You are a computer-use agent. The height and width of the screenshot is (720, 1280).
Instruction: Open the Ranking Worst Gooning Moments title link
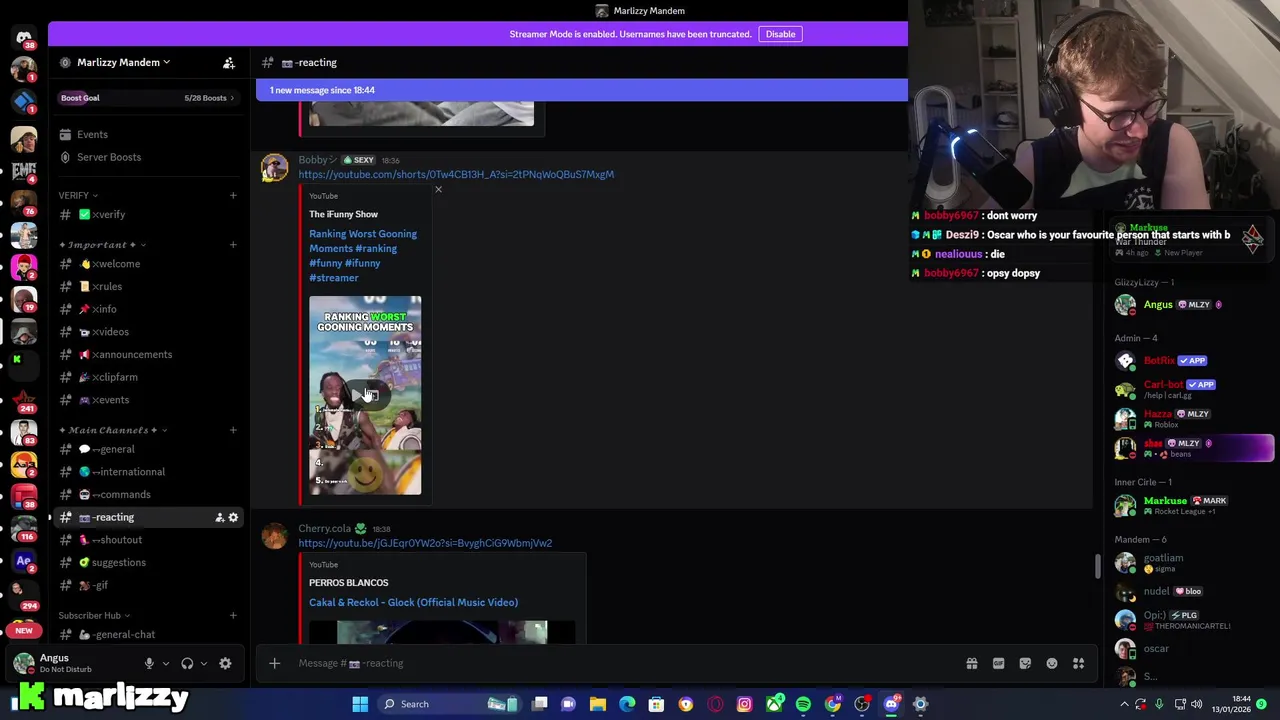tap(363, 256)
